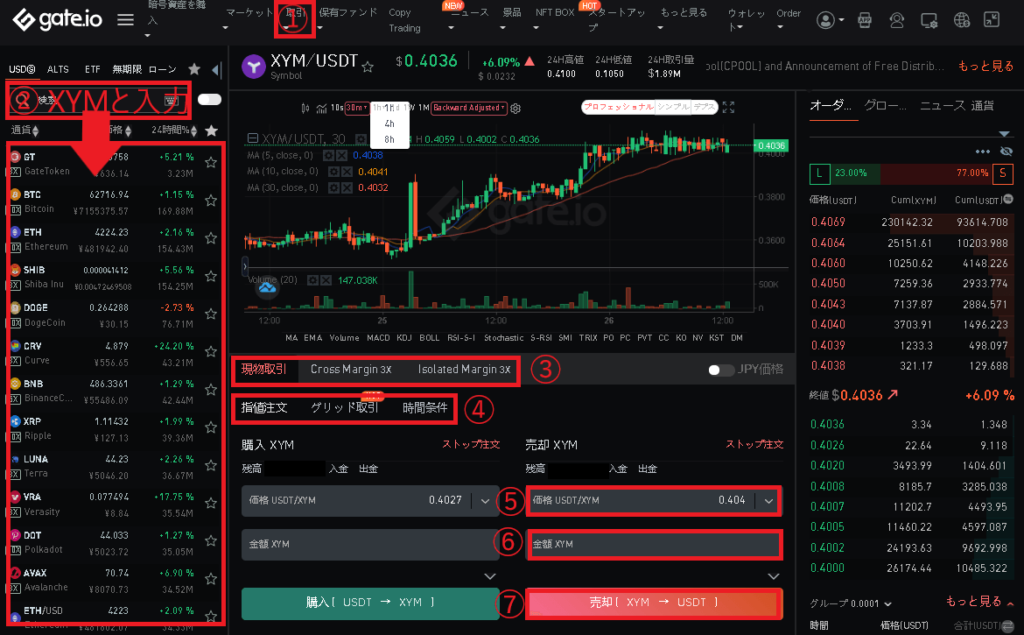Expand buy panel chevron below amount field
The height and width of the screenshot is (635, 1024).
pyautogui.click(x=490, y=576)
